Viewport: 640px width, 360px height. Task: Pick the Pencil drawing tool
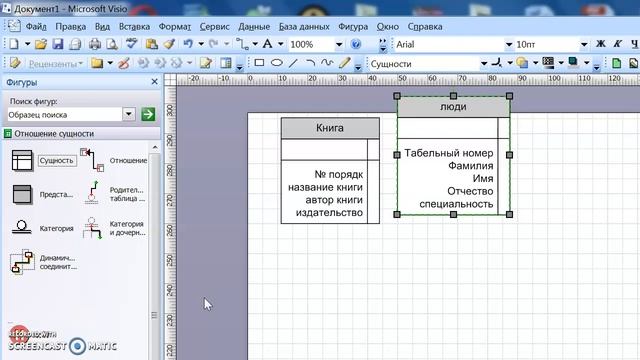point(344,63)
